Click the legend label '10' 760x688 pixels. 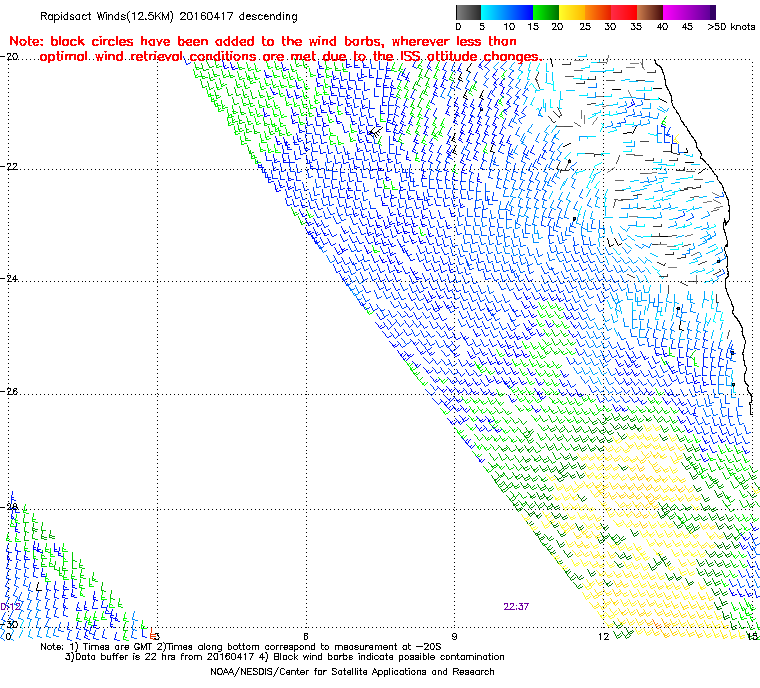(509, 27)
